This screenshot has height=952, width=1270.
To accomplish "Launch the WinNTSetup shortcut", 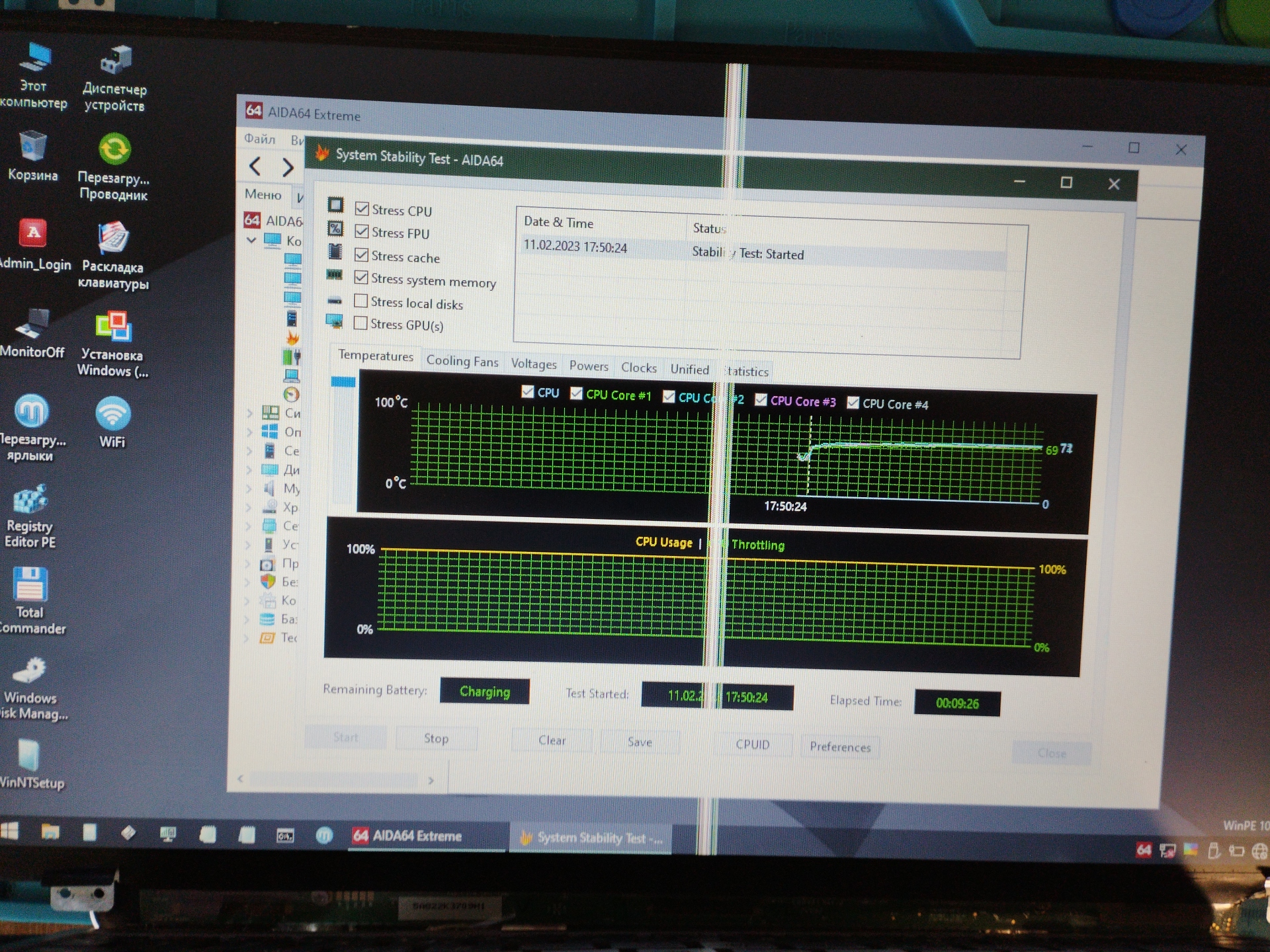I will [31, 764].
